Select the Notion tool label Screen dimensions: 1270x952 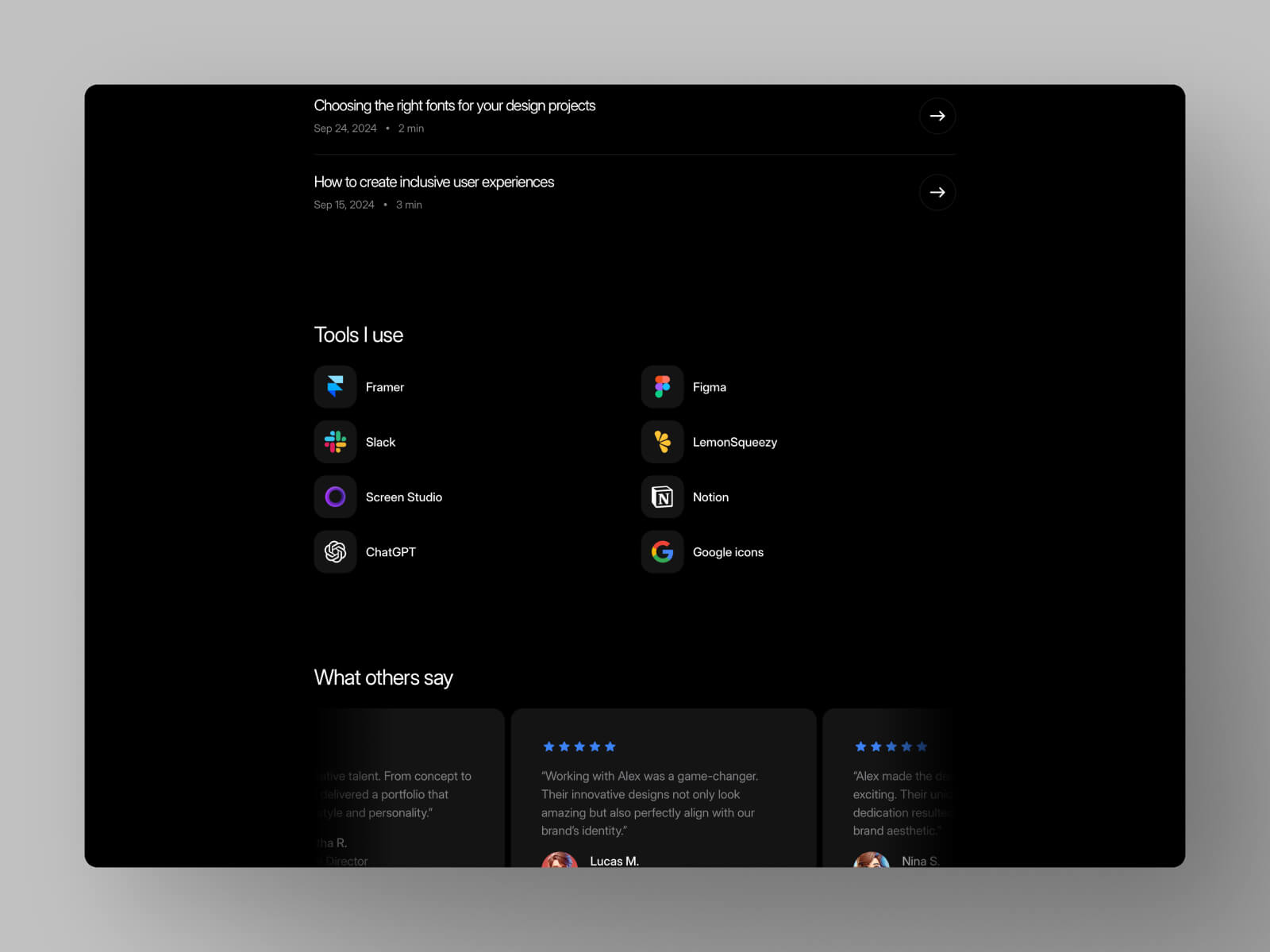pos(710,497)
